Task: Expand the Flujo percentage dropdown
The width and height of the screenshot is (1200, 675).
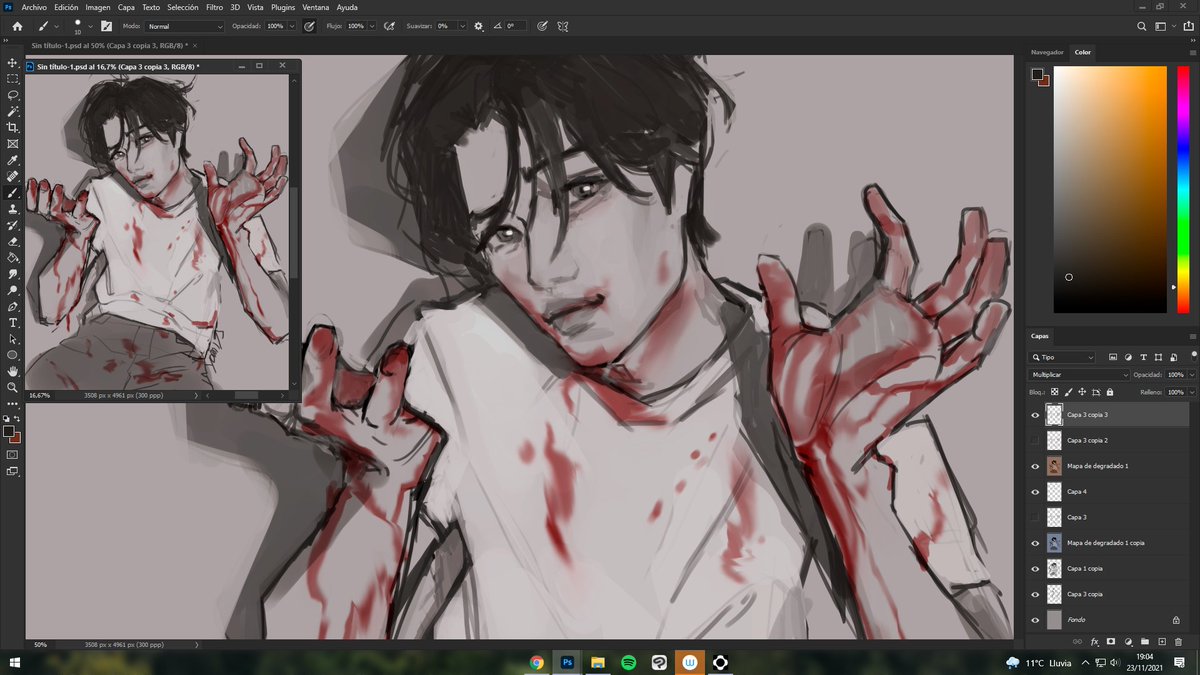Action: point(372,26)
